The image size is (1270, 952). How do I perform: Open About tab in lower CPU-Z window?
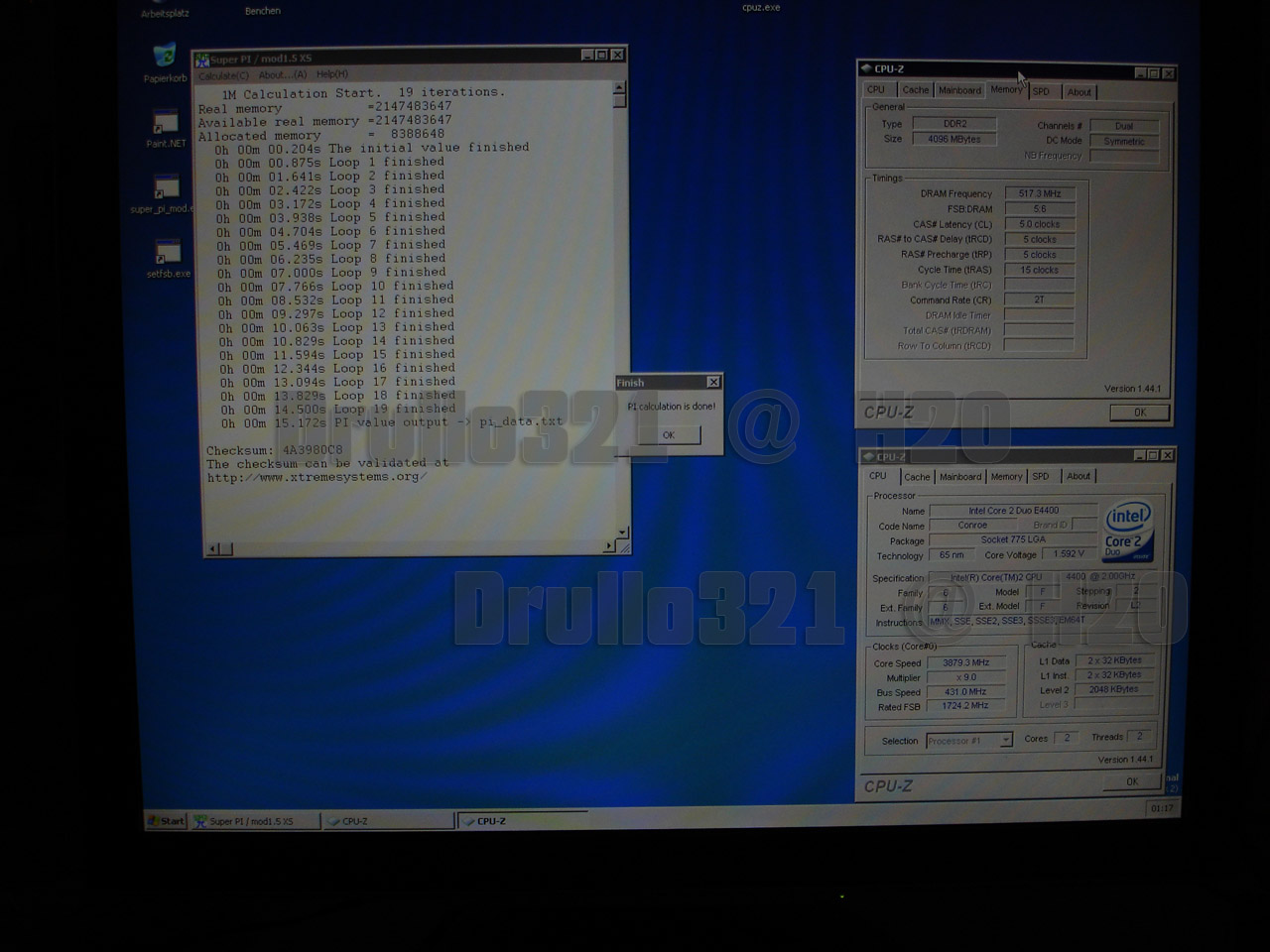(1079, 477)
